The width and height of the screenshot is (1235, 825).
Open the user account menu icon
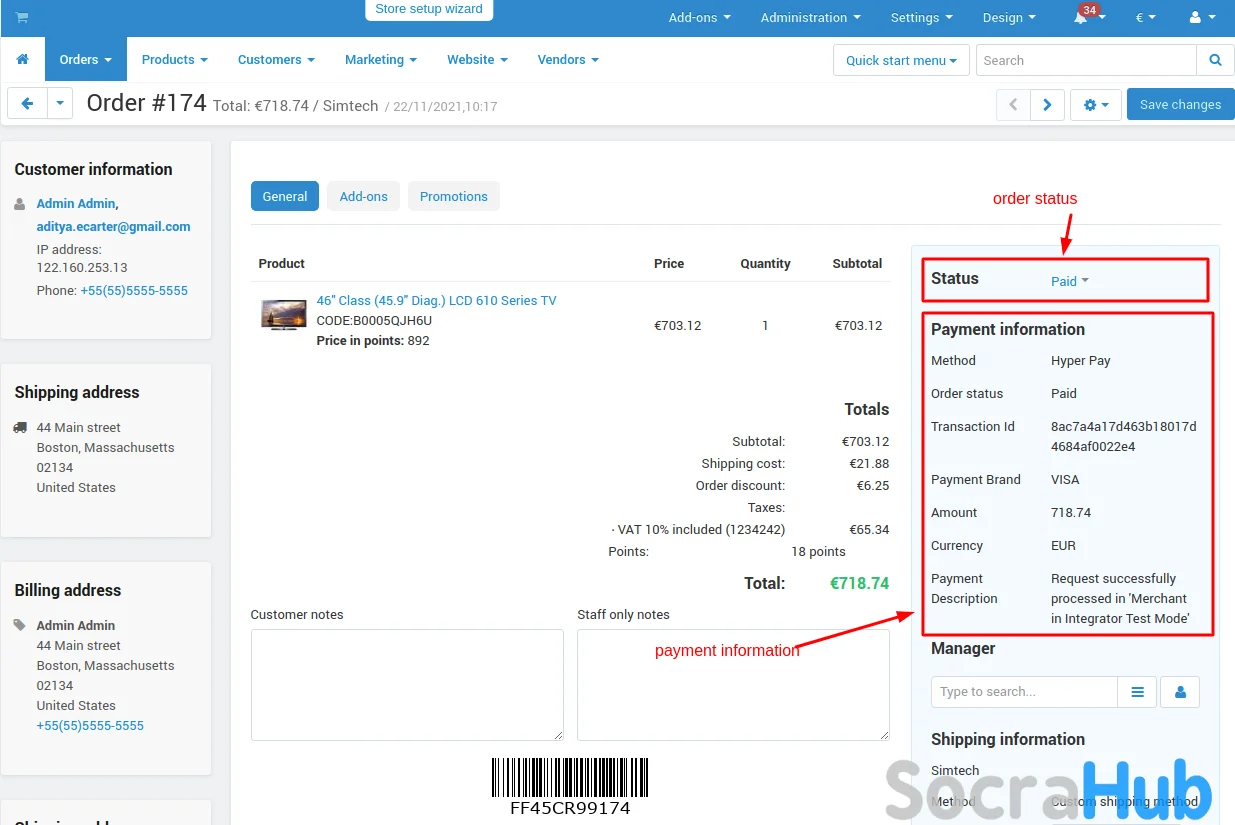coord(1200,18)
